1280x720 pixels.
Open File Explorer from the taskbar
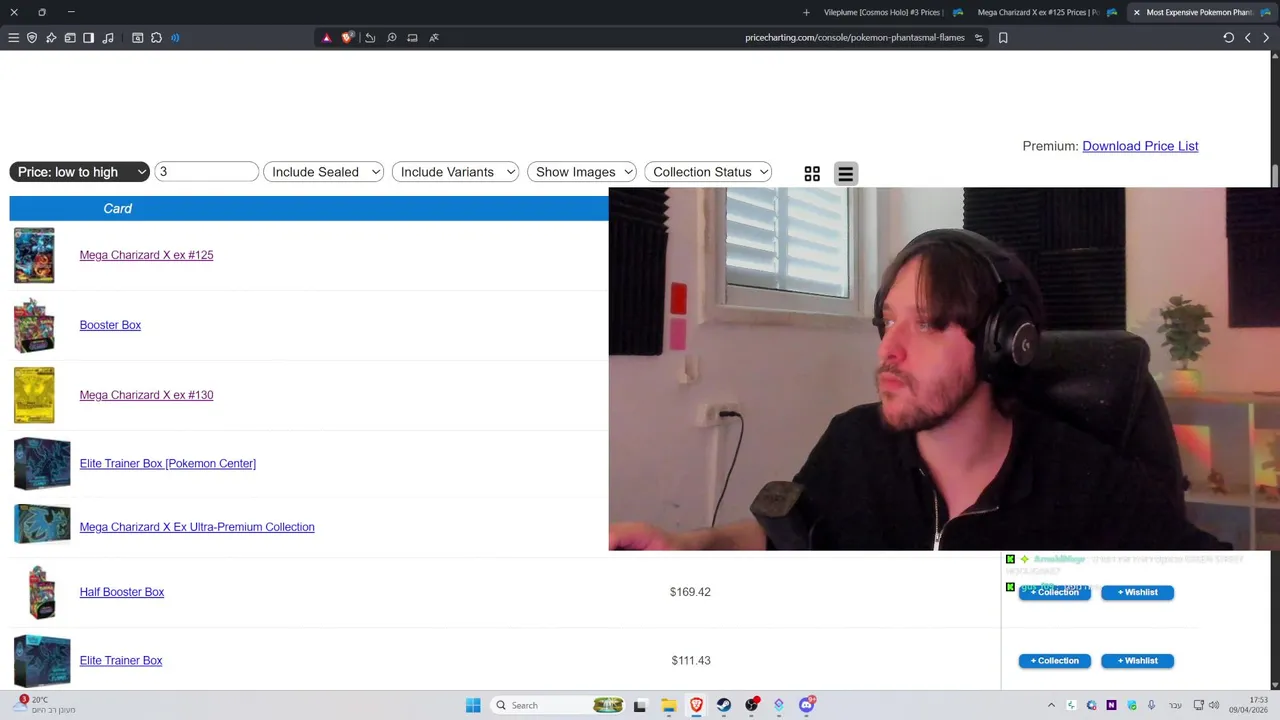(x=668, y=705)
